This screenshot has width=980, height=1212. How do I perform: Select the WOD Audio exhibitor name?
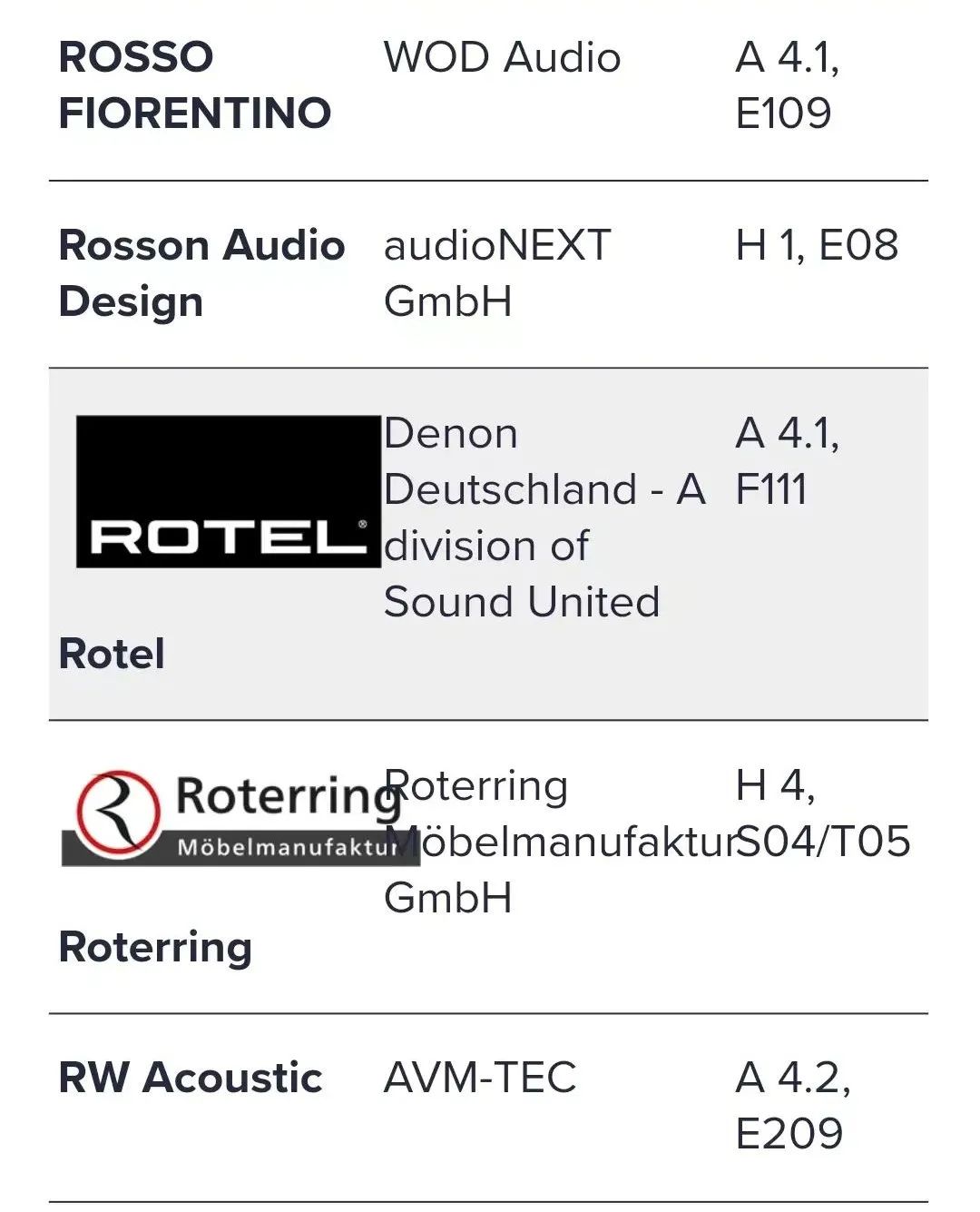(x=502, y=57)
